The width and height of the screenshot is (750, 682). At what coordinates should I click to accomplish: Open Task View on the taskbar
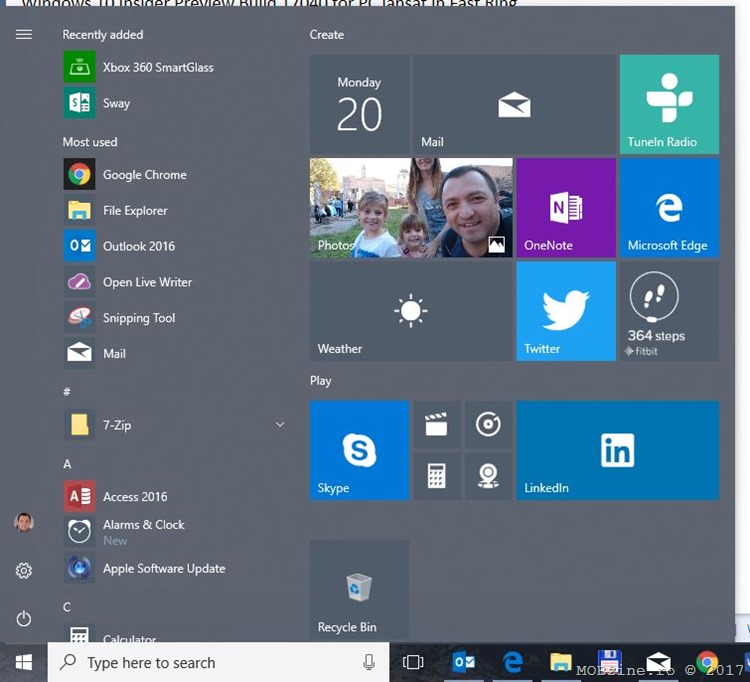tap(413, 662)
